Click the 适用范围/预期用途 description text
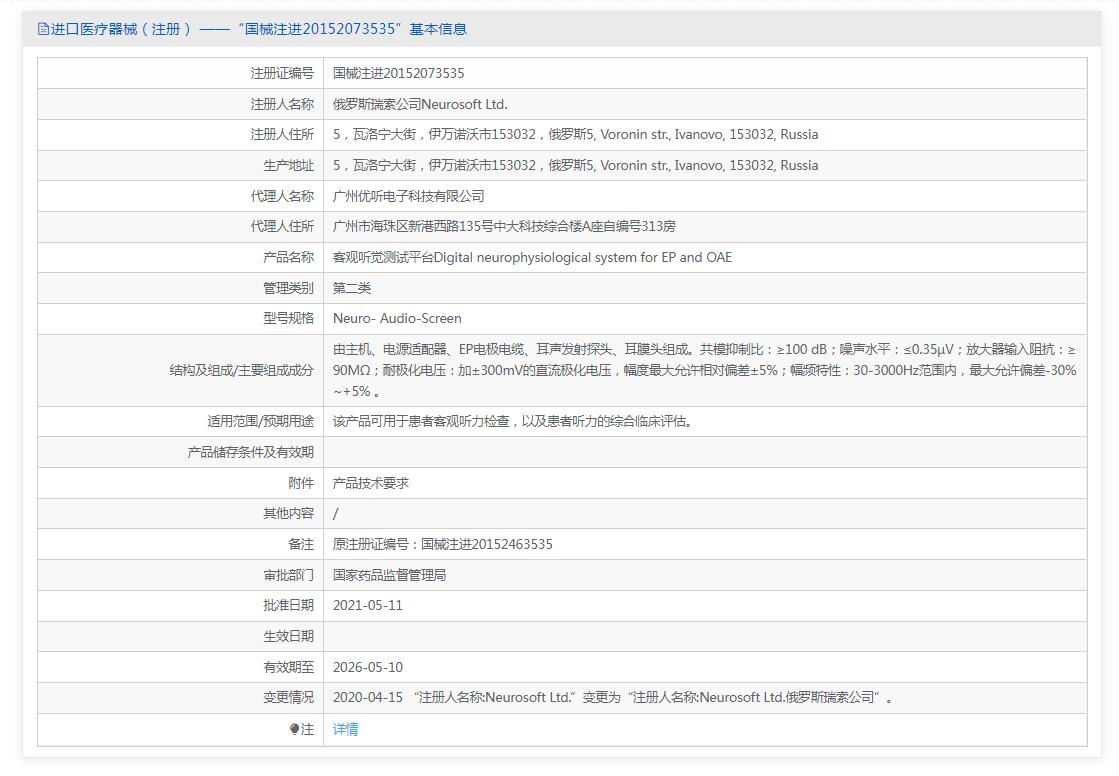1119x776 pixels. coord(512,421)
